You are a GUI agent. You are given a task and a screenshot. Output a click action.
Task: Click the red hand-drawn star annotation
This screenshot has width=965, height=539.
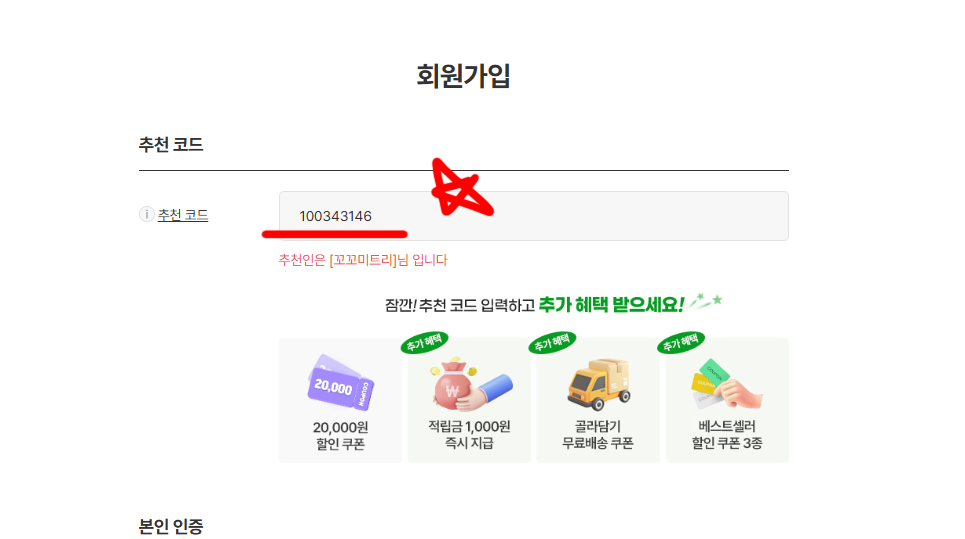pyautogui.click(x=462, y=188)
